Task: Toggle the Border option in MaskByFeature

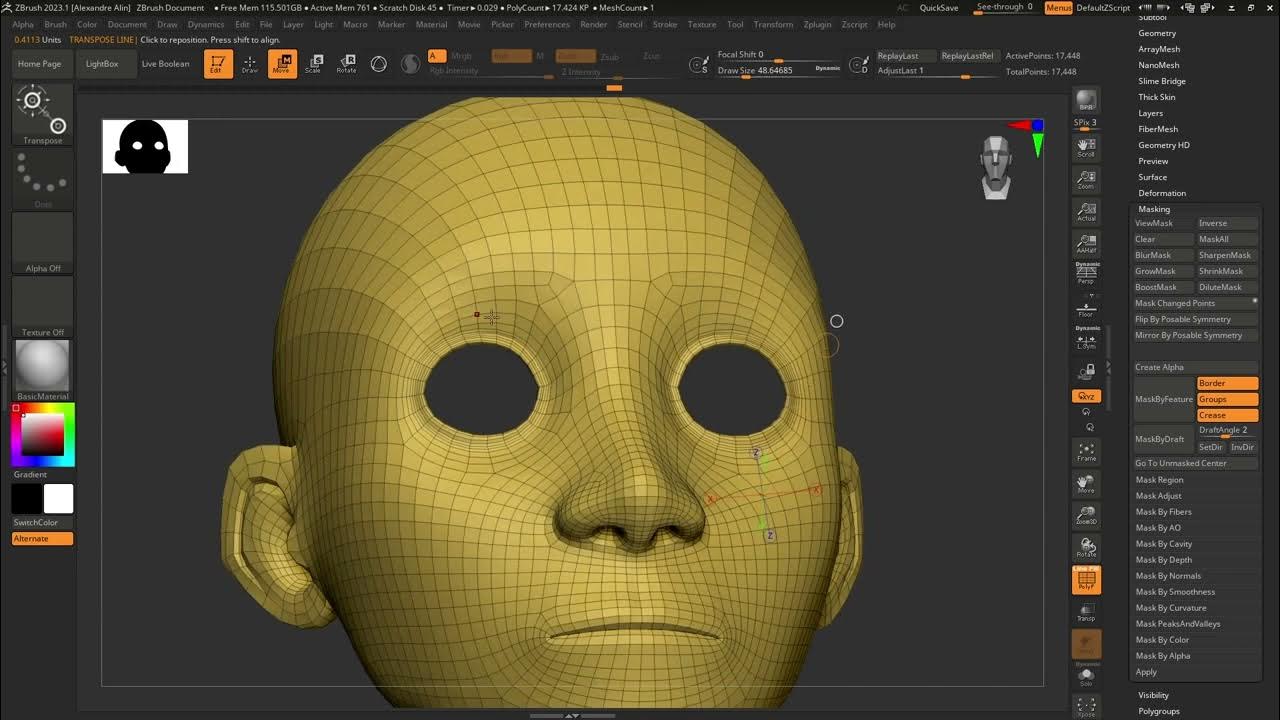Action: [x=1227, y=383]
